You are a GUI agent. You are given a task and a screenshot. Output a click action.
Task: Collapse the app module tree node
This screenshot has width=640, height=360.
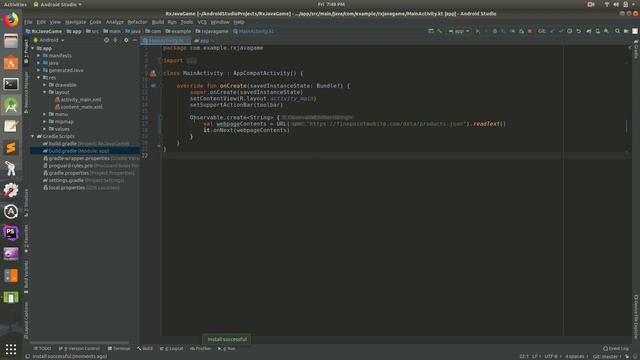click(33, 48)
